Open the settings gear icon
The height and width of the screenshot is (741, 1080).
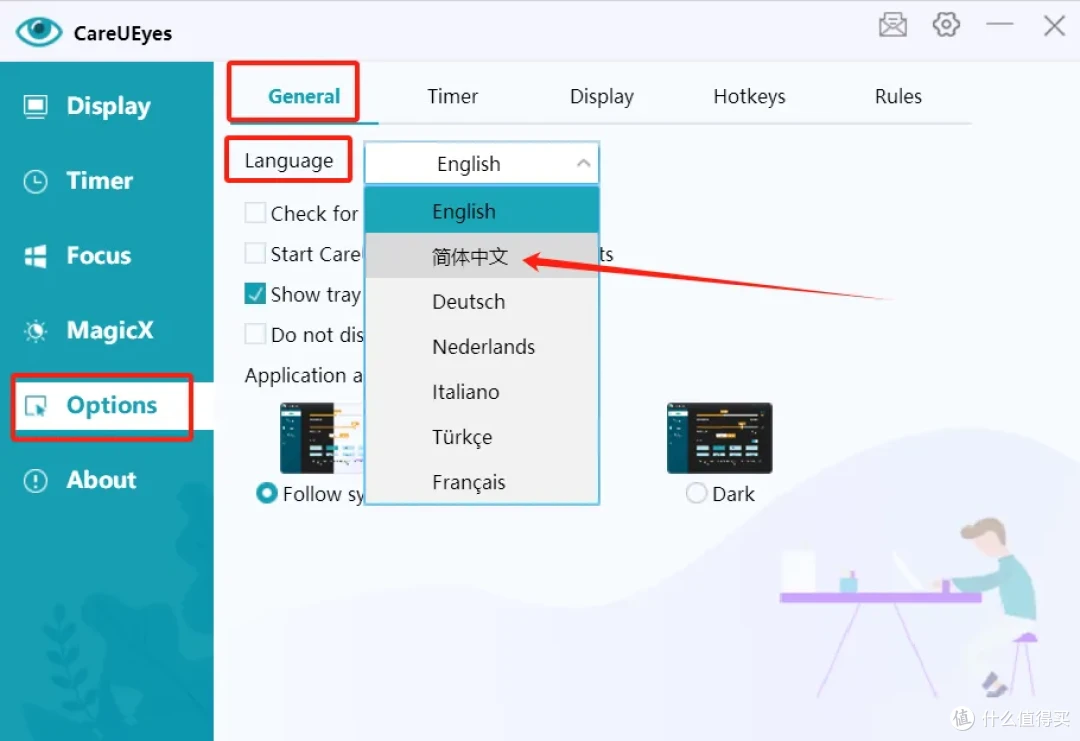pyautogui.click(x=946, y=25)
